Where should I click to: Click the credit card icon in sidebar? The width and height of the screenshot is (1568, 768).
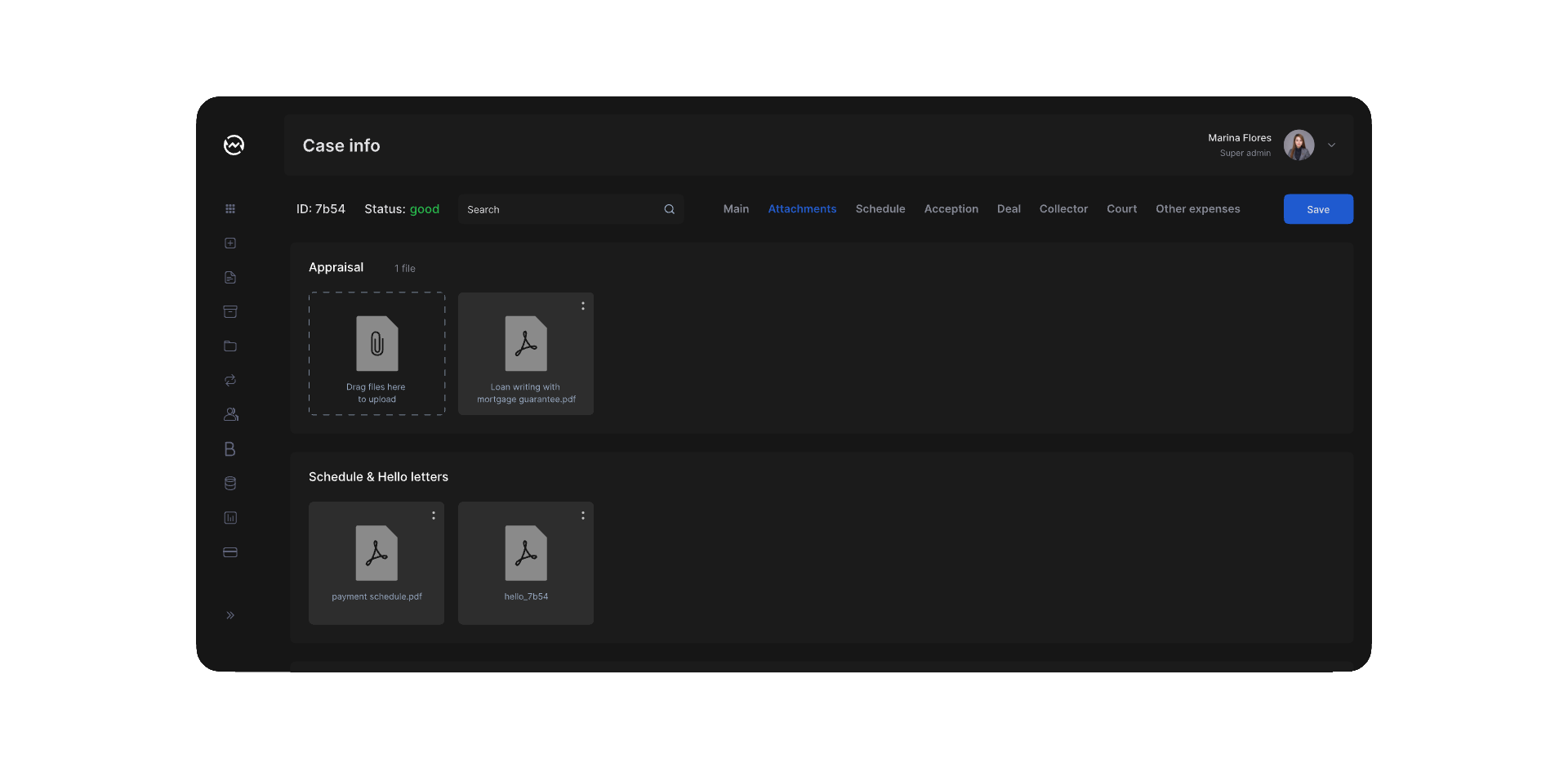[x=230, y=552]
